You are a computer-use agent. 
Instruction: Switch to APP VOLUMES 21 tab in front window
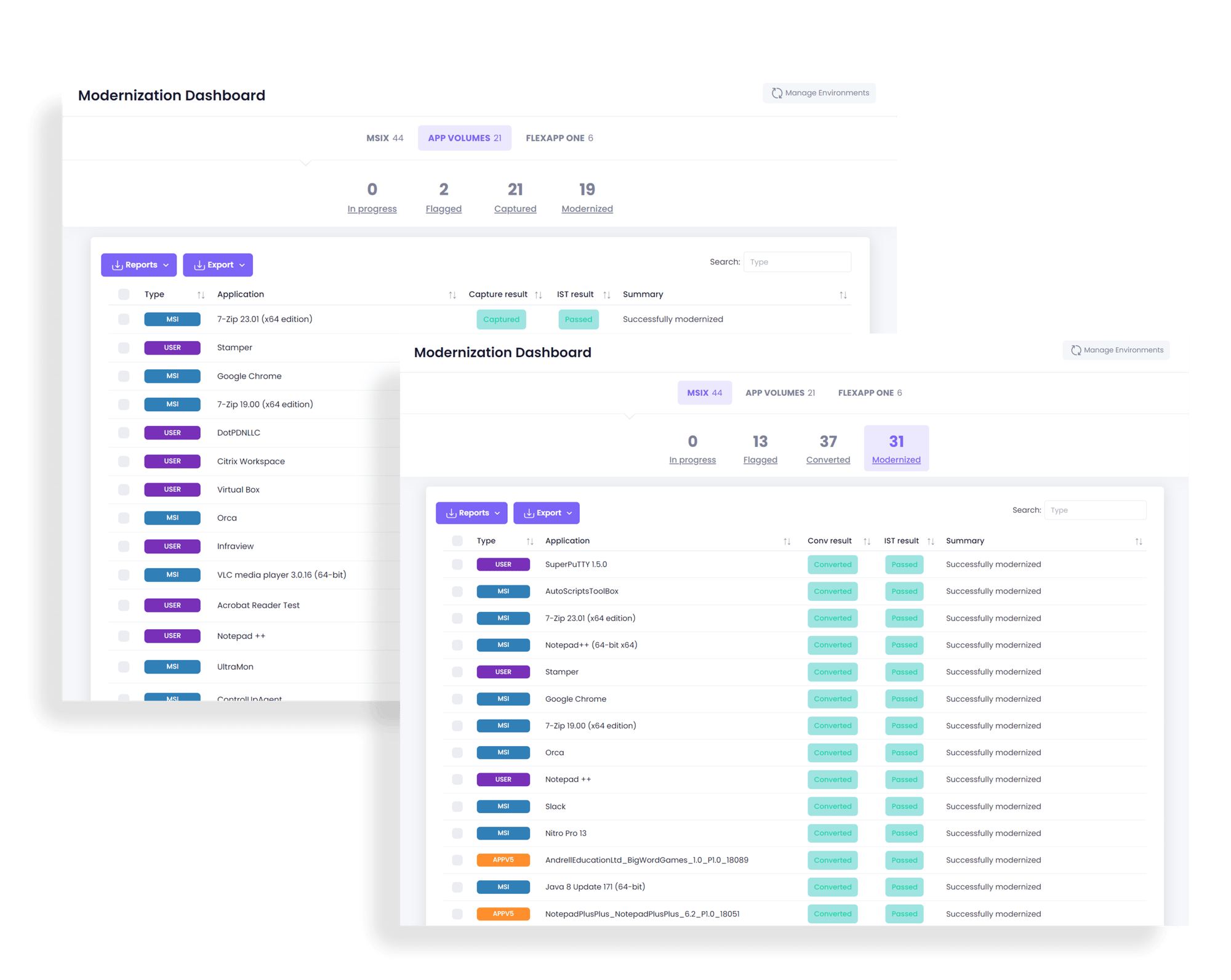tap(780, 393)
